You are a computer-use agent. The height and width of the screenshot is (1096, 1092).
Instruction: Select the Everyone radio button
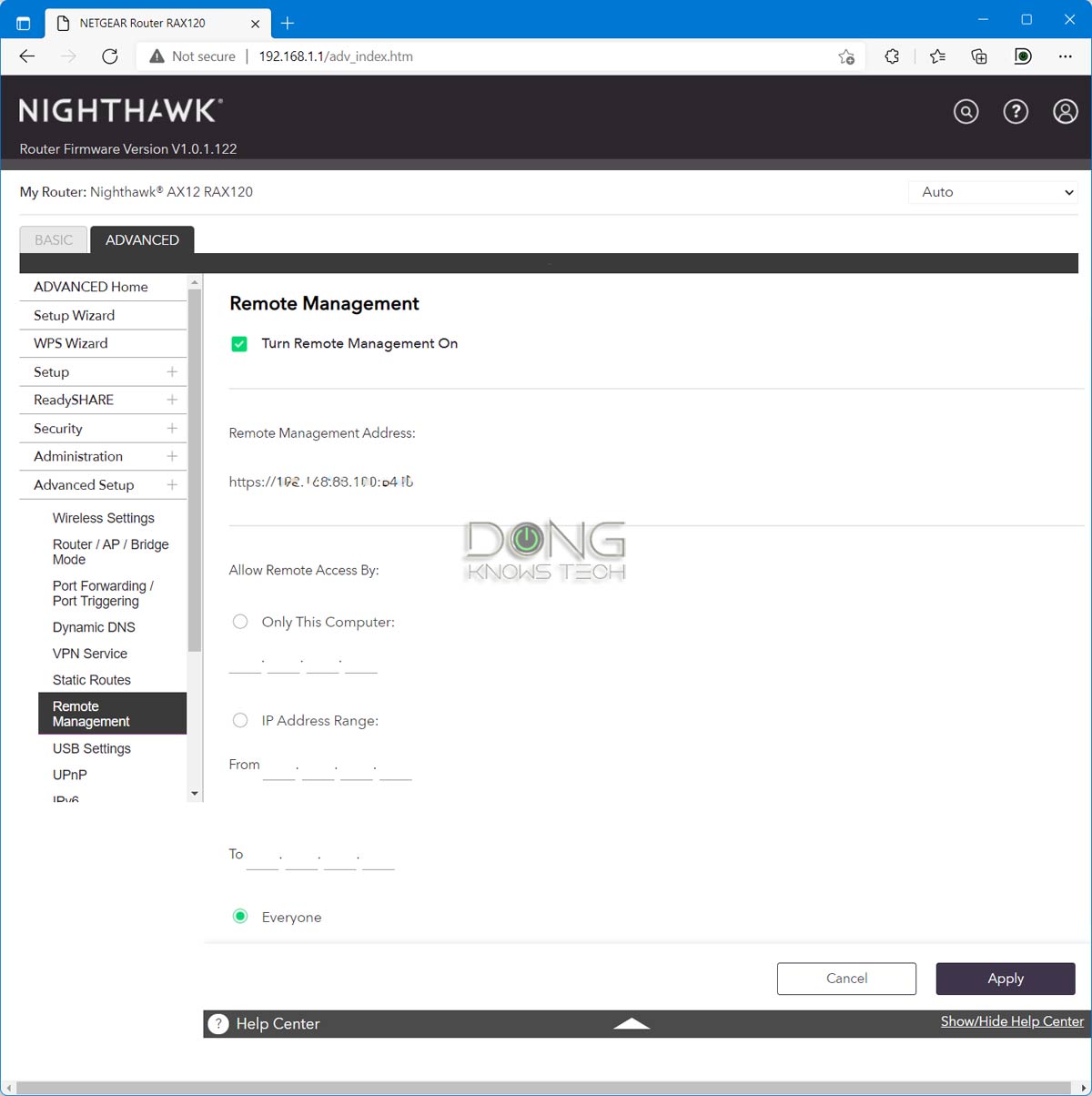[240, 916]
